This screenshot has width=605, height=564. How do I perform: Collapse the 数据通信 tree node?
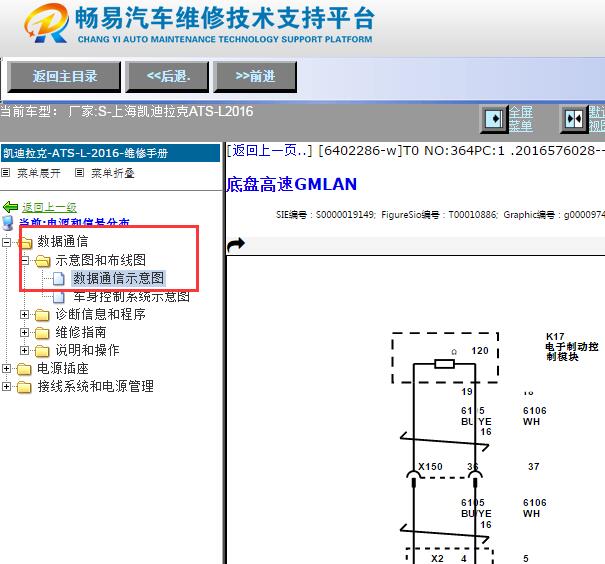6,242
